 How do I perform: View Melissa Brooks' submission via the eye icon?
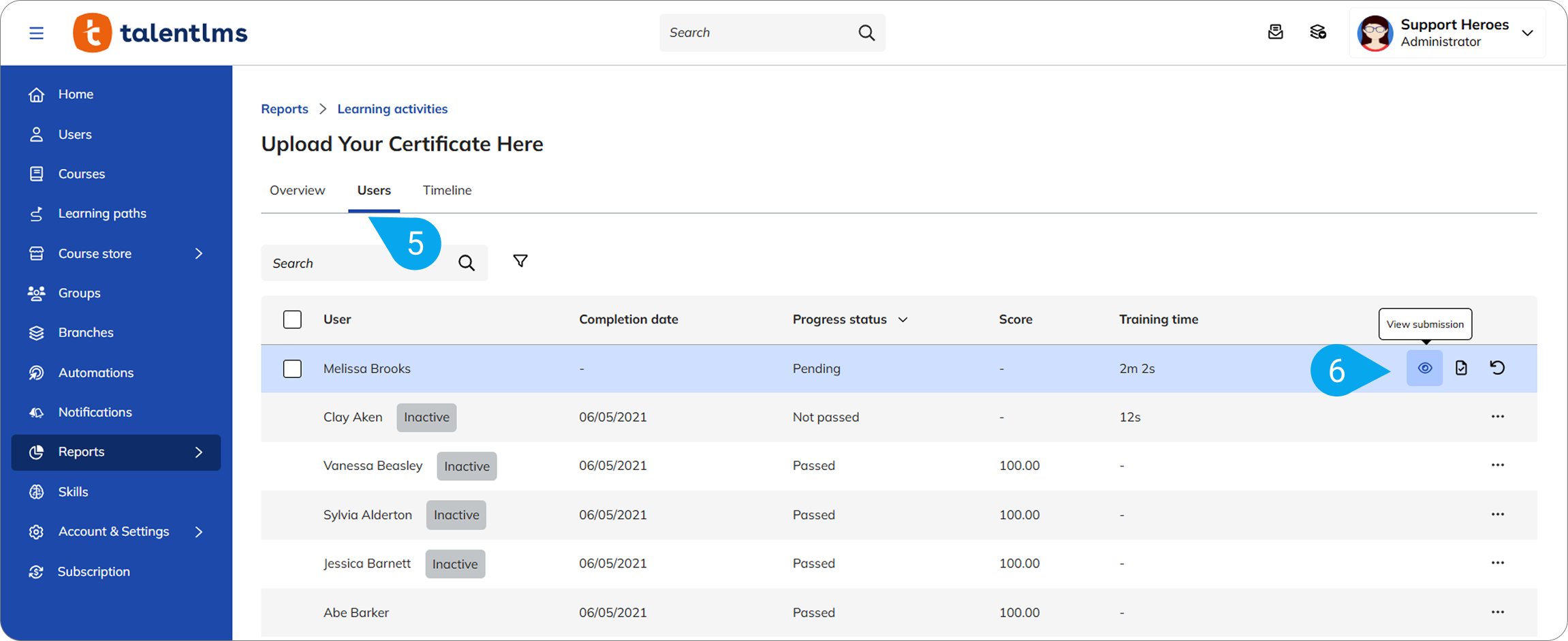pos(1424,368)
